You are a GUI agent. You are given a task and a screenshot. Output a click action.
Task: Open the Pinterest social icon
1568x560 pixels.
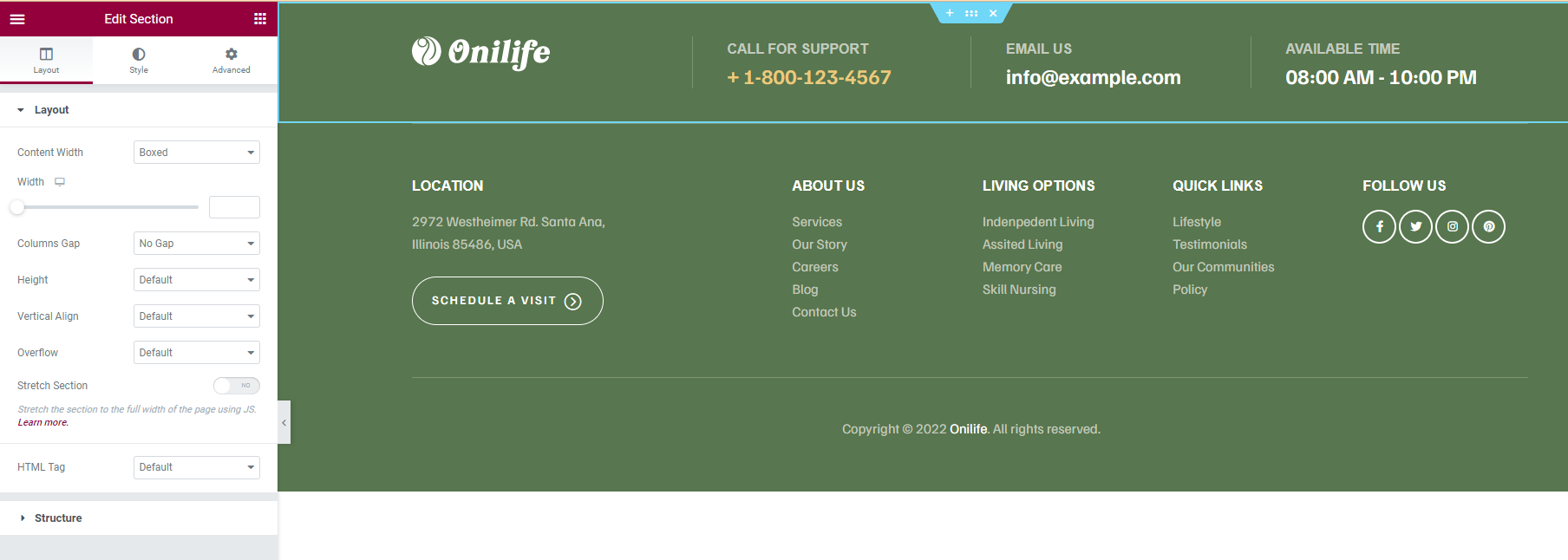tap(1488, 227)
